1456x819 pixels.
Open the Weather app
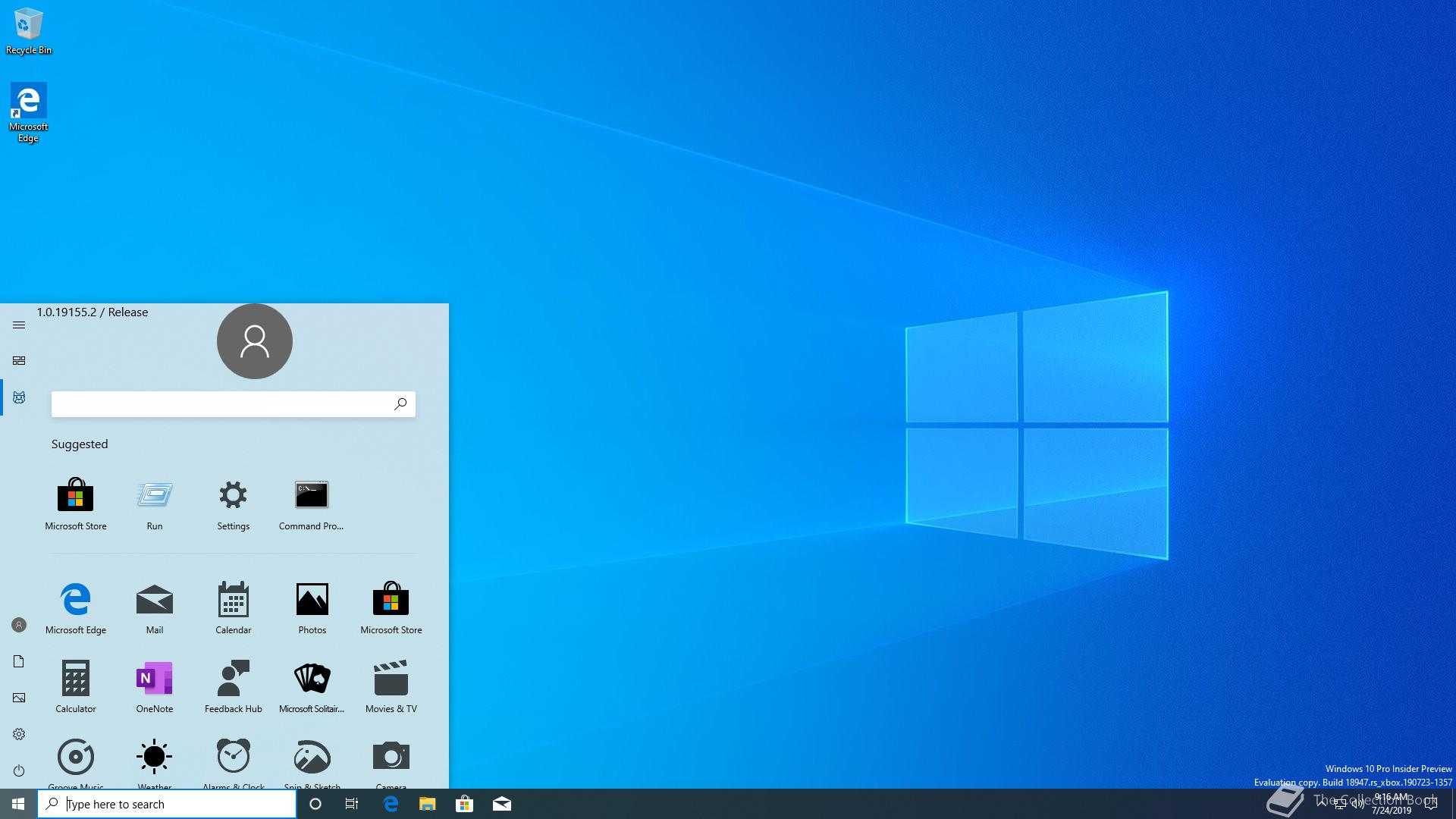pyautogui.click(x=155, y=763)
